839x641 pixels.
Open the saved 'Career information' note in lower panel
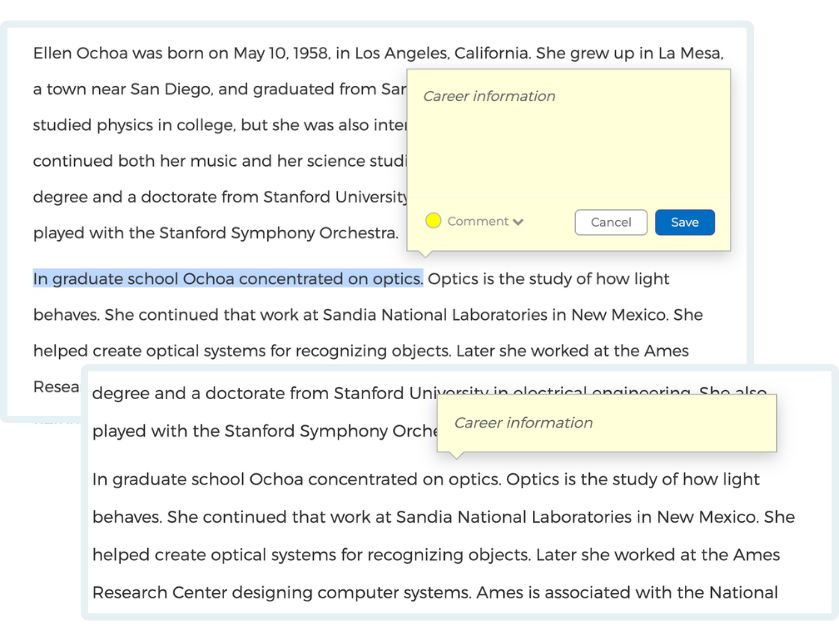point(523,423)
